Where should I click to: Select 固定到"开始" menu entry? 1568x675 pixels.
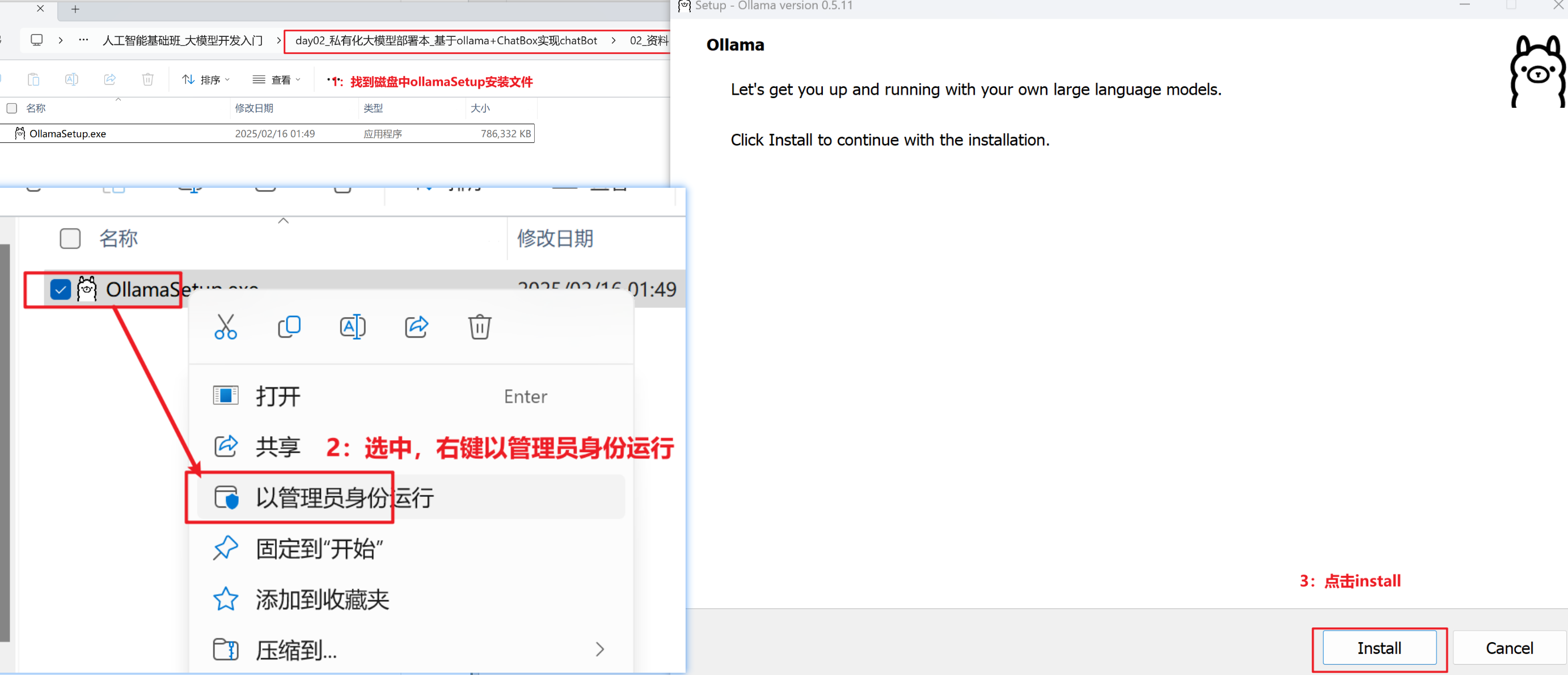pos(319,549)
